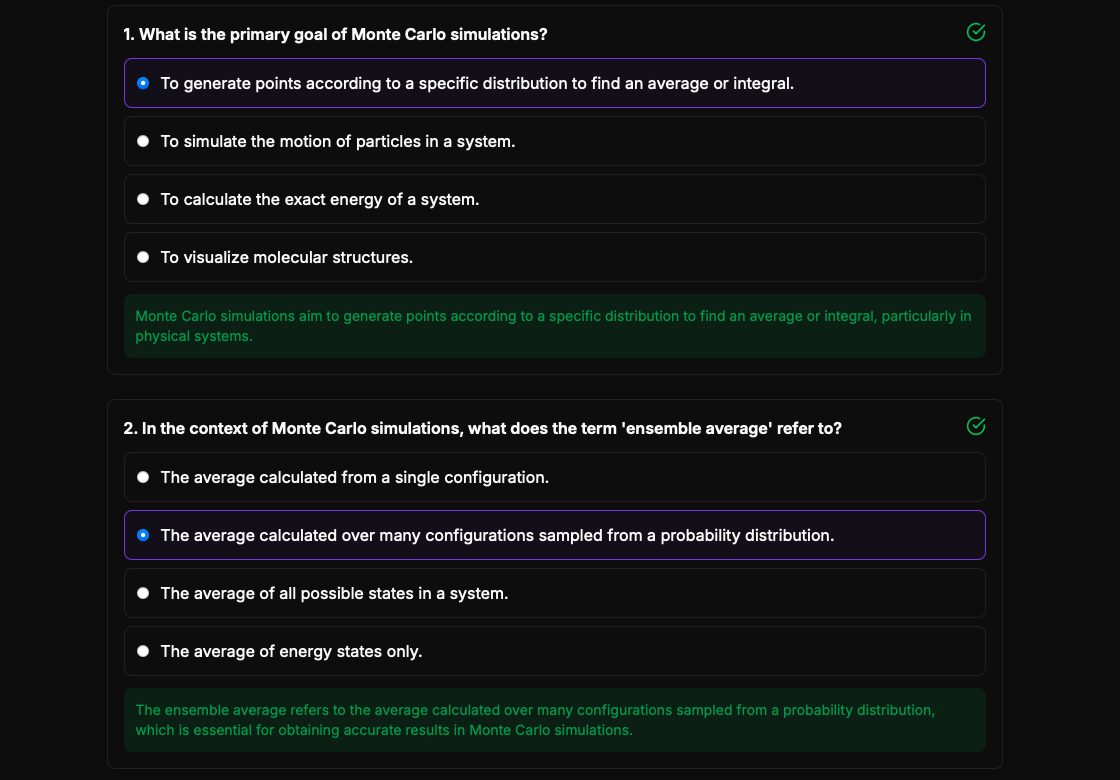Click answer text 'To calculate the exact energy'

(320, 200)
